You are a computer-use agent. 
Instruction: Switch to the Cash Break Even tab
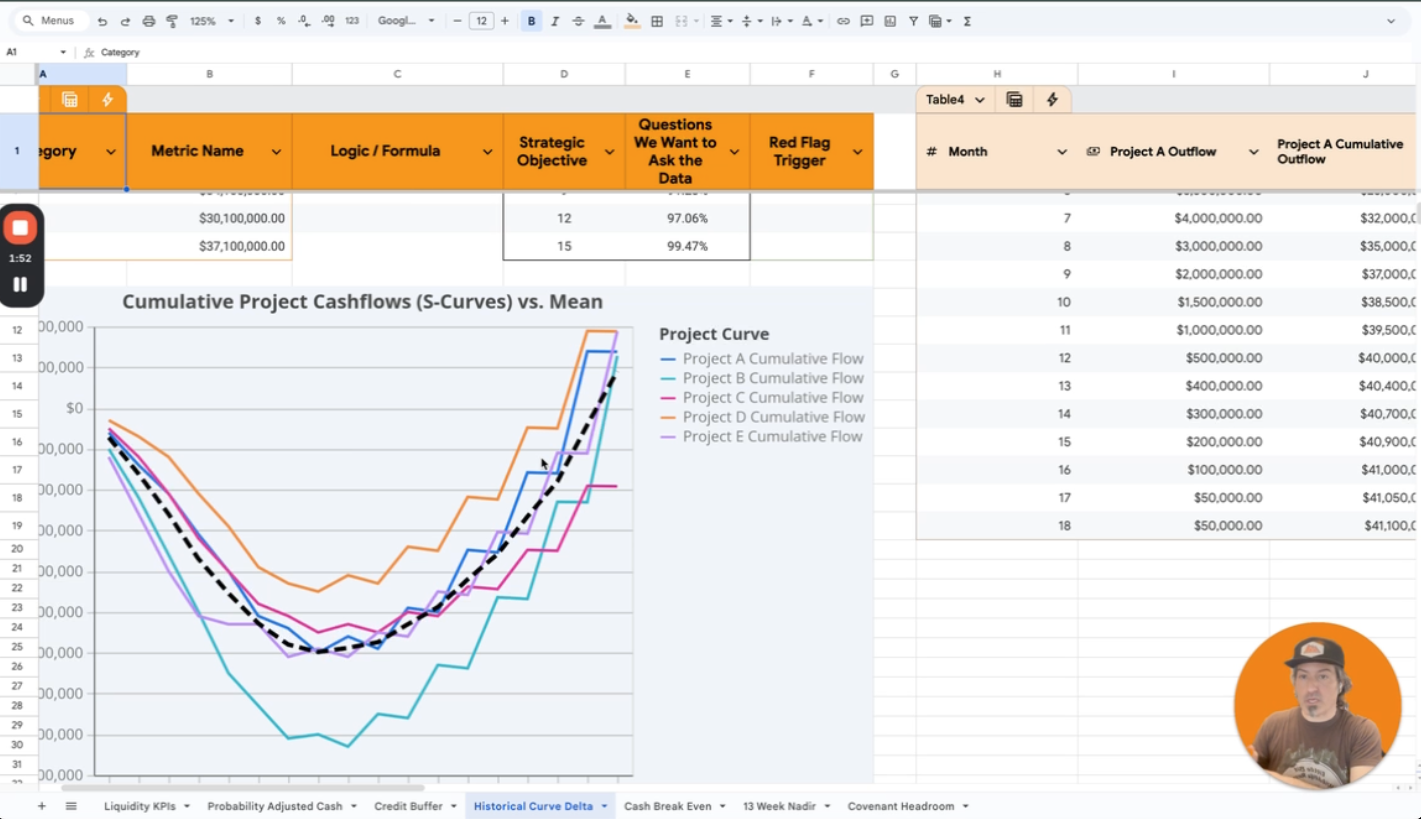pyautogui.click(x=667, y=806)
